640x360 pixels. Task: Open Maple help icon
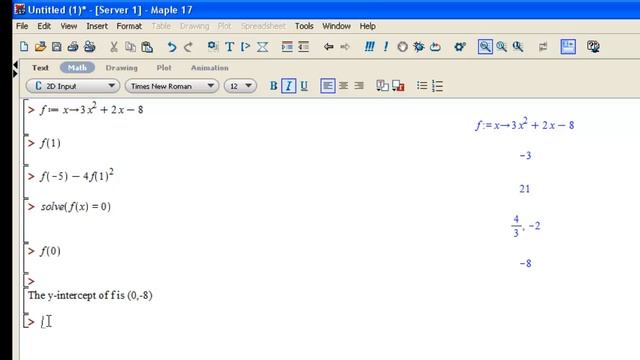pos(593,47)
